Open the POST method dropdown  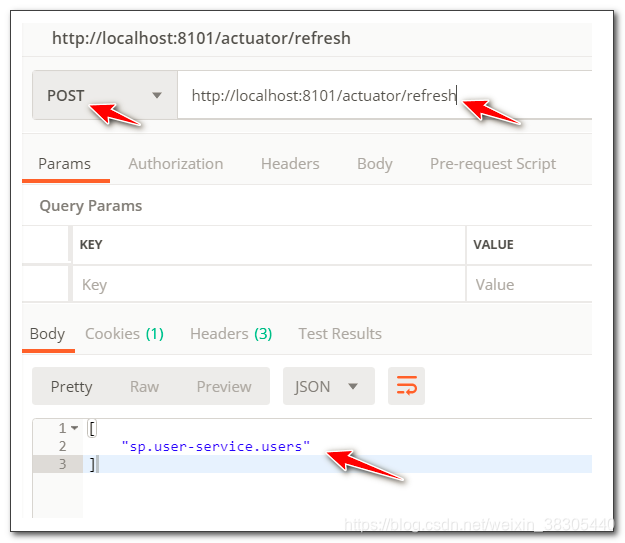[105, 95]
